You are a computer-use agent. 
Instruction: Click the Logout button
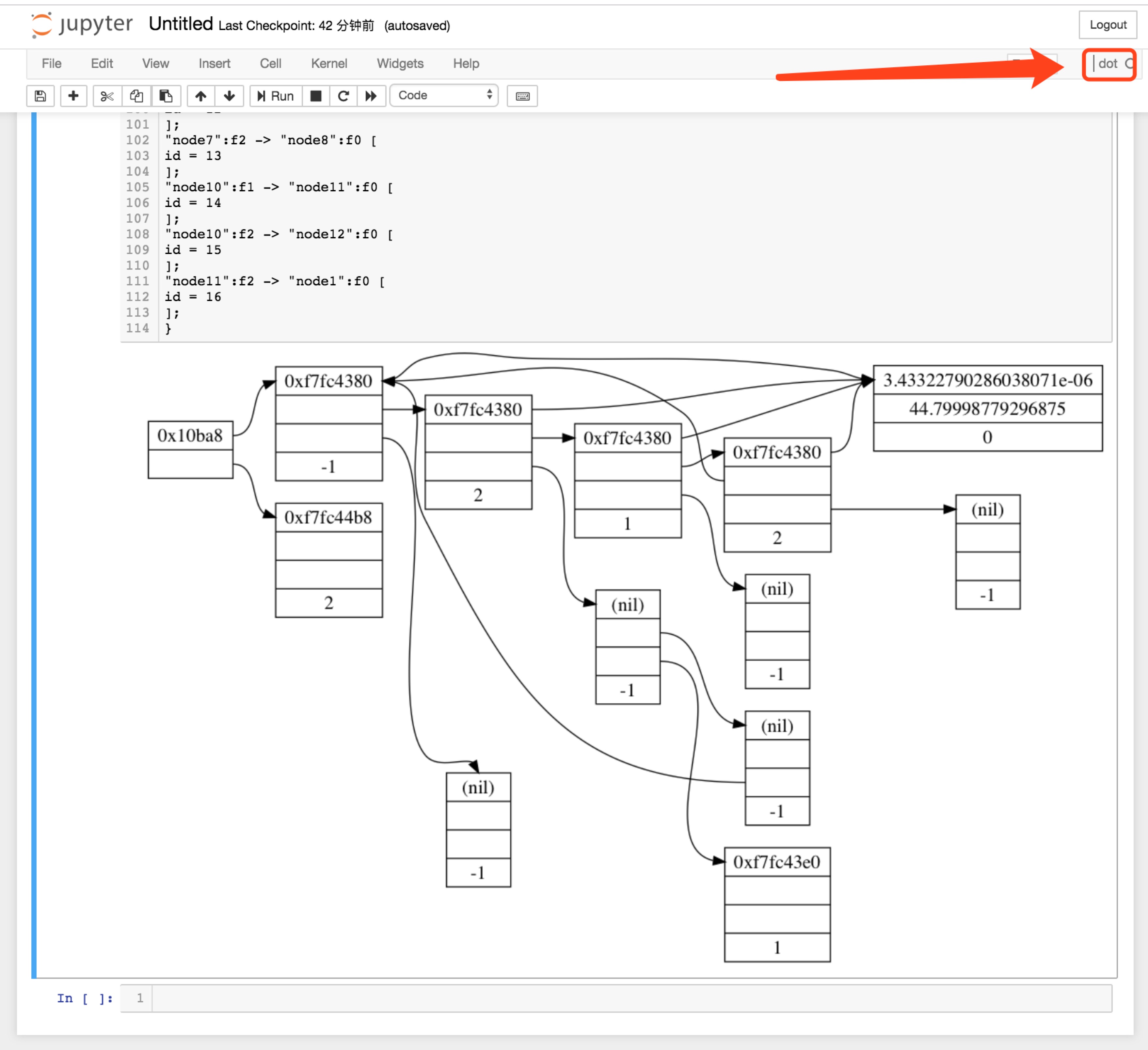1108,24
